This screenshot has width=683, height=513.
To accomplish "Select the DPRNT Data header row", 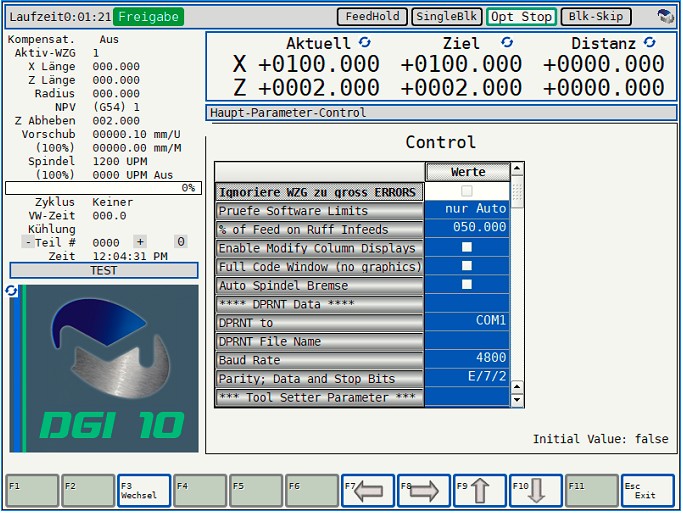I will tap(319, 304).
